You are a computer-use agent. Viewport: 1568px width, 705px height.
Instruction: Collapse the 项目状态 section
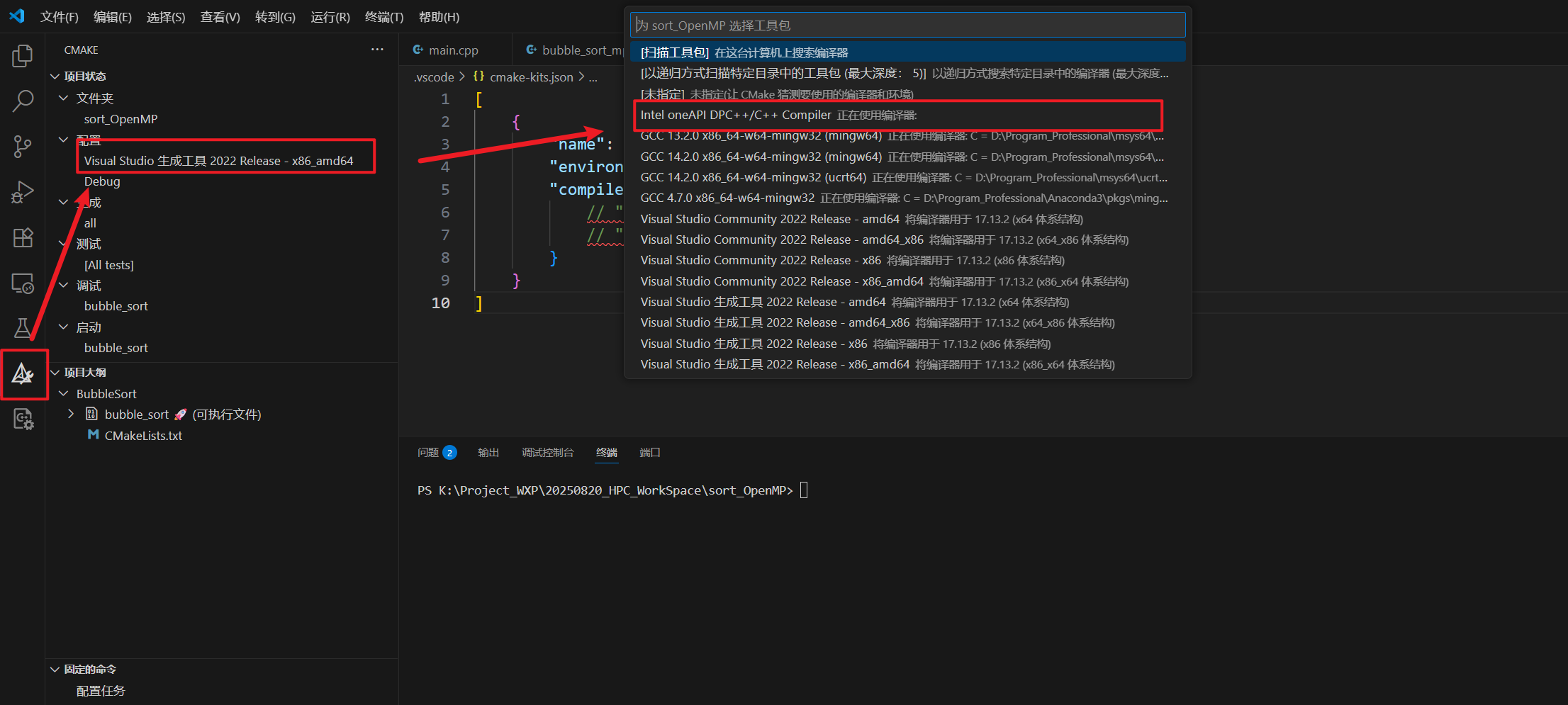click(x=55, y=76)
